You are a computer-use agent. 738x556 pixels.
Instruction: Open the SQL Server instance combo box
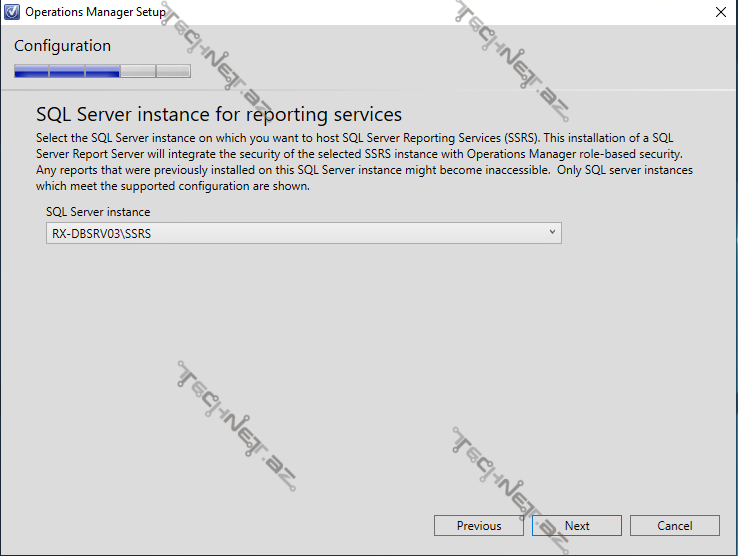coord(303,233)
